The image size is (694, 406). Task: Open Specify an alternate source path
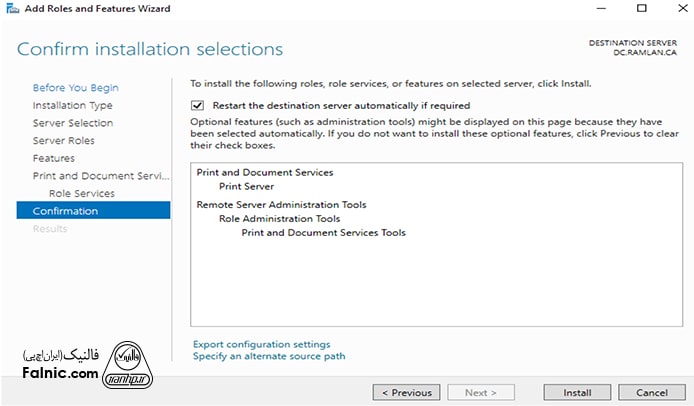click(x=269, y=356)
